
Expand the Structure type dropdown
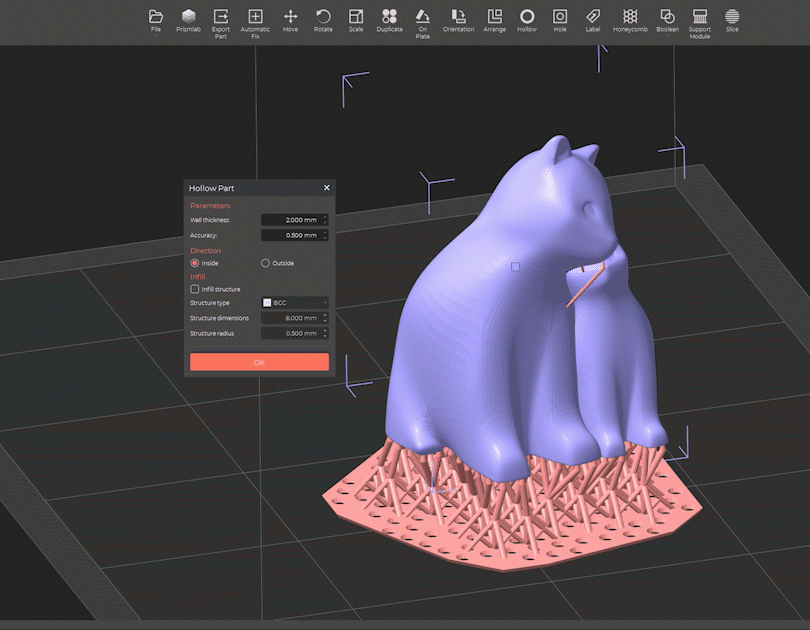[x=295, y=302]
